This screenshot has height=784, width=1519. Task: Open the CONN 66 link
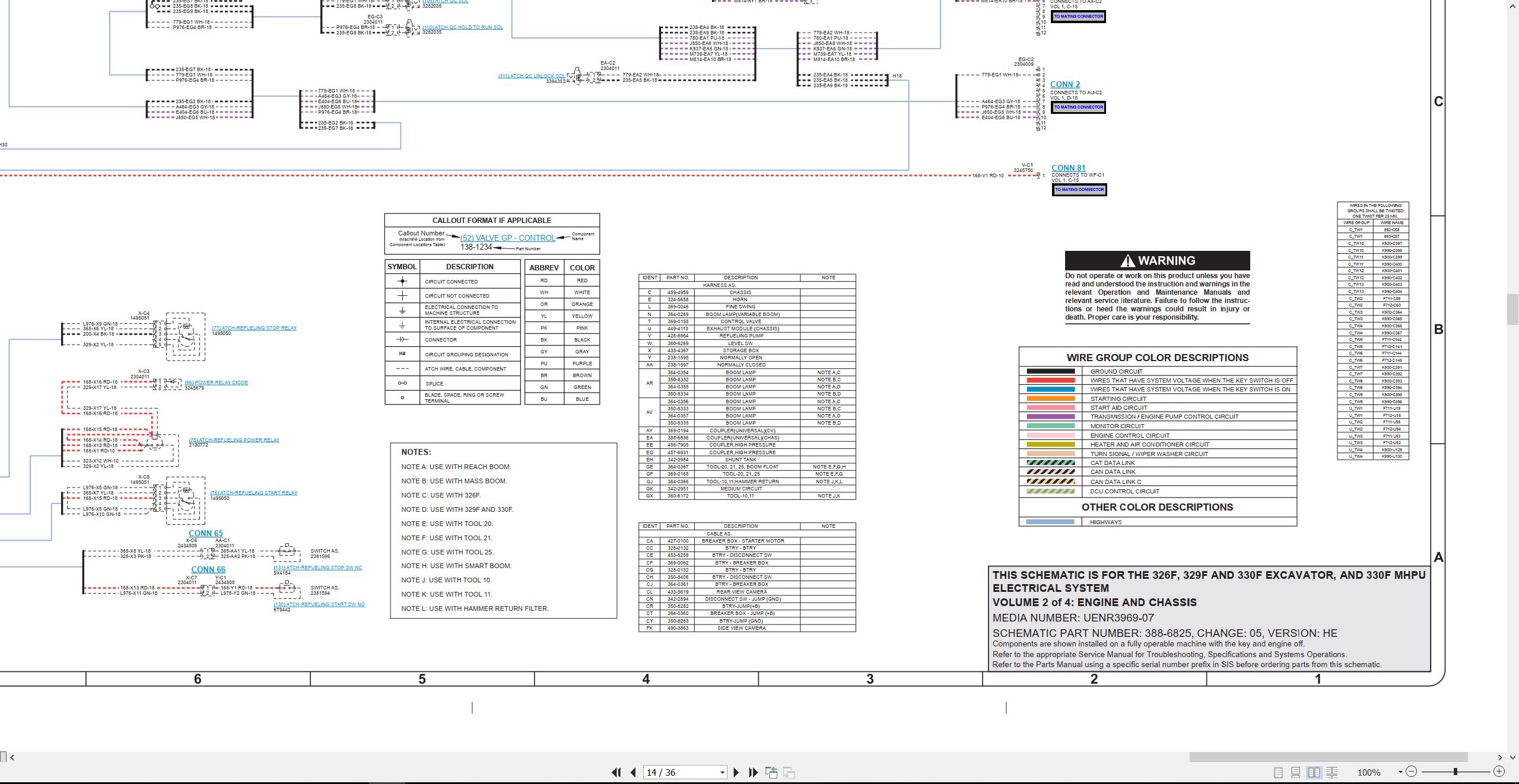pos(208,569)
